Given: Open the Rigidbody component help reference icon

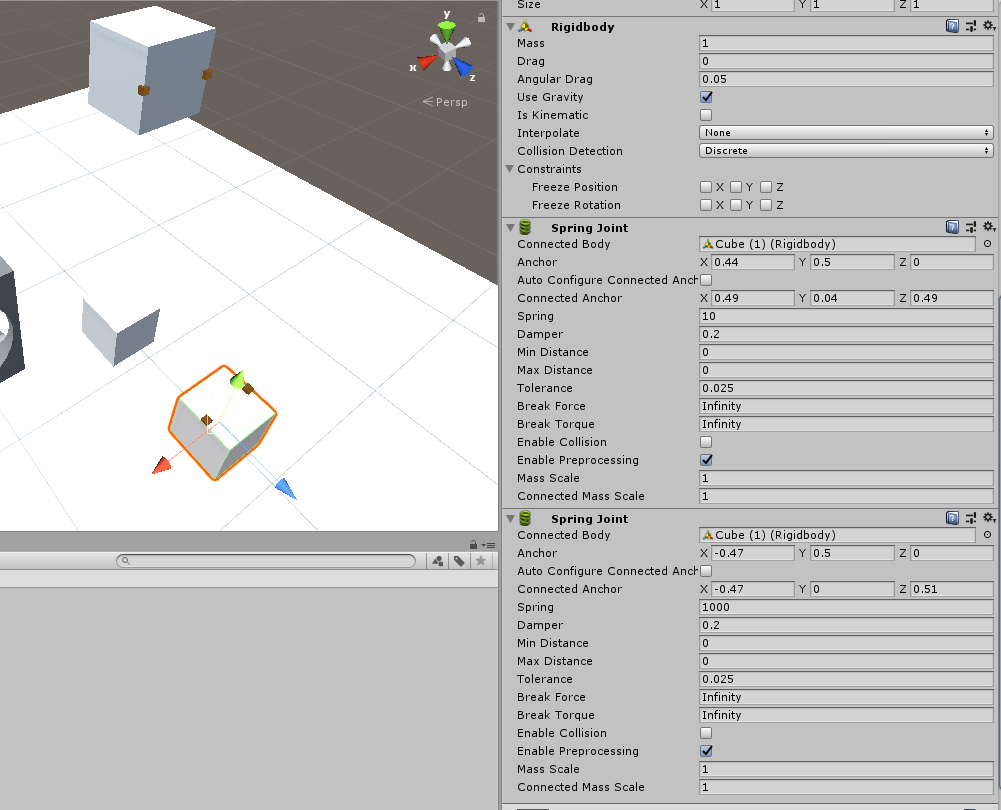Looking at the screenshot, I should click(x=953, y=27).
